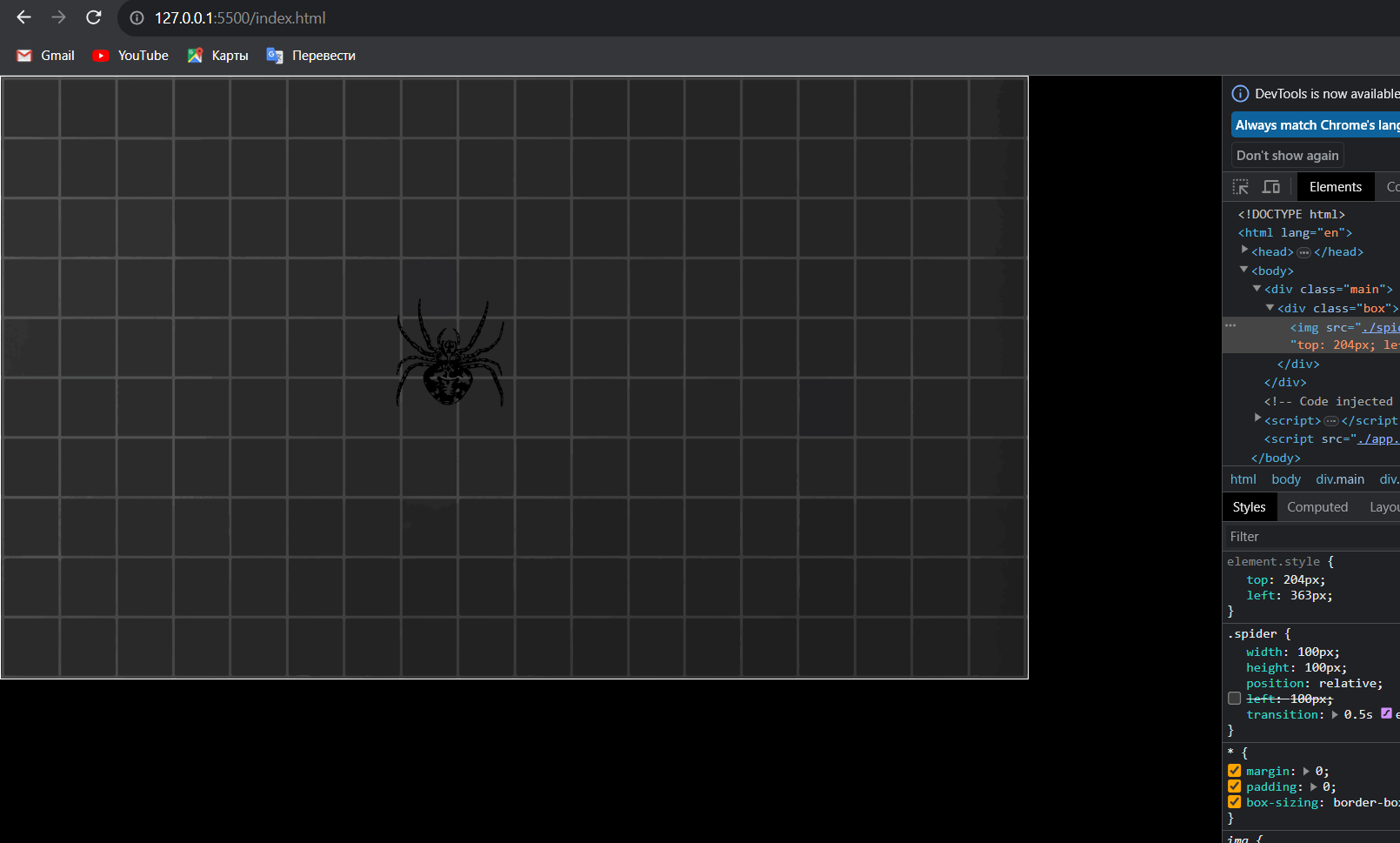1400x843 pixels.
Task: Open the YouTube bookmark
Action: click(130, 56)
